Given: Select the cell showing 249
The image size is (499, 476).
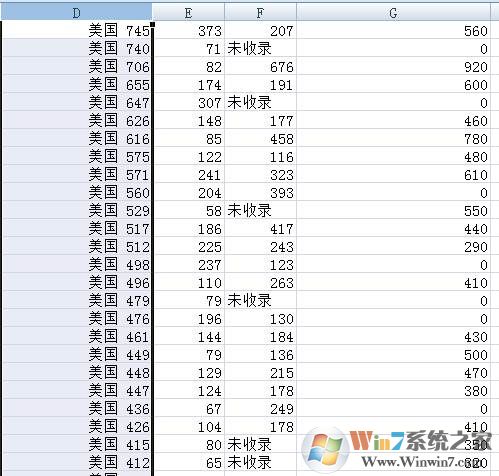Looking at the screenshot, I should click(260, 408).
